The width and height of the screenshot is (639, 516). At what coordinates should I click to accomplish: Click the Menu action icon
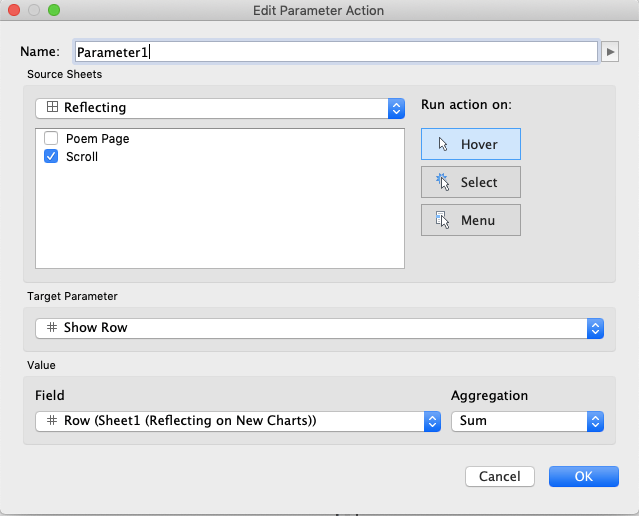[x=440, y=220]
